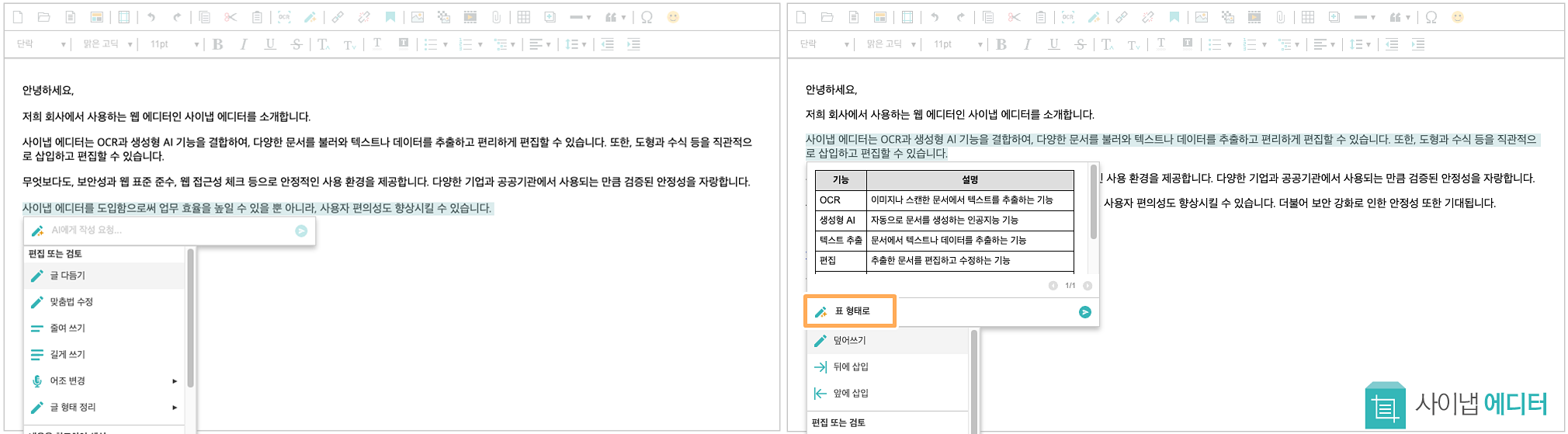Cut selection with scissors icon in left editor
This screenshot has height=434, width=1568.
tap(231, 17)
